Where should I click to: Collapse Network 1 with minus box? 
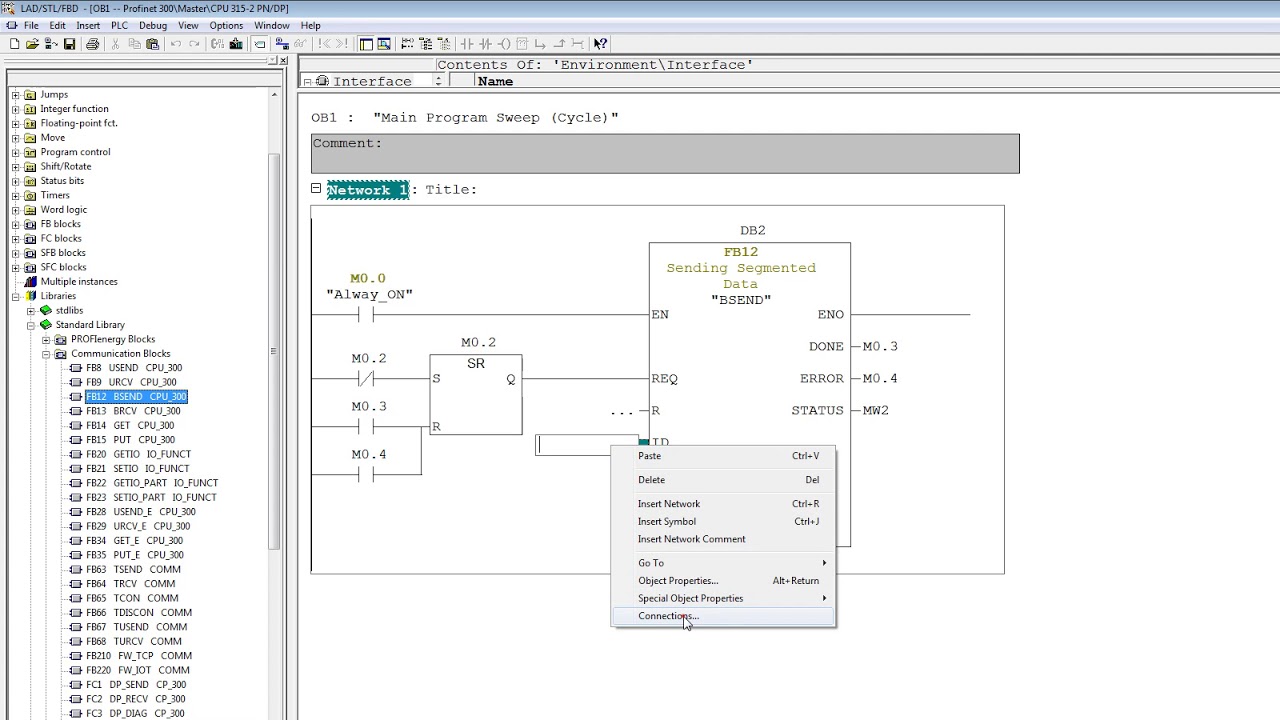click(316, 188)
